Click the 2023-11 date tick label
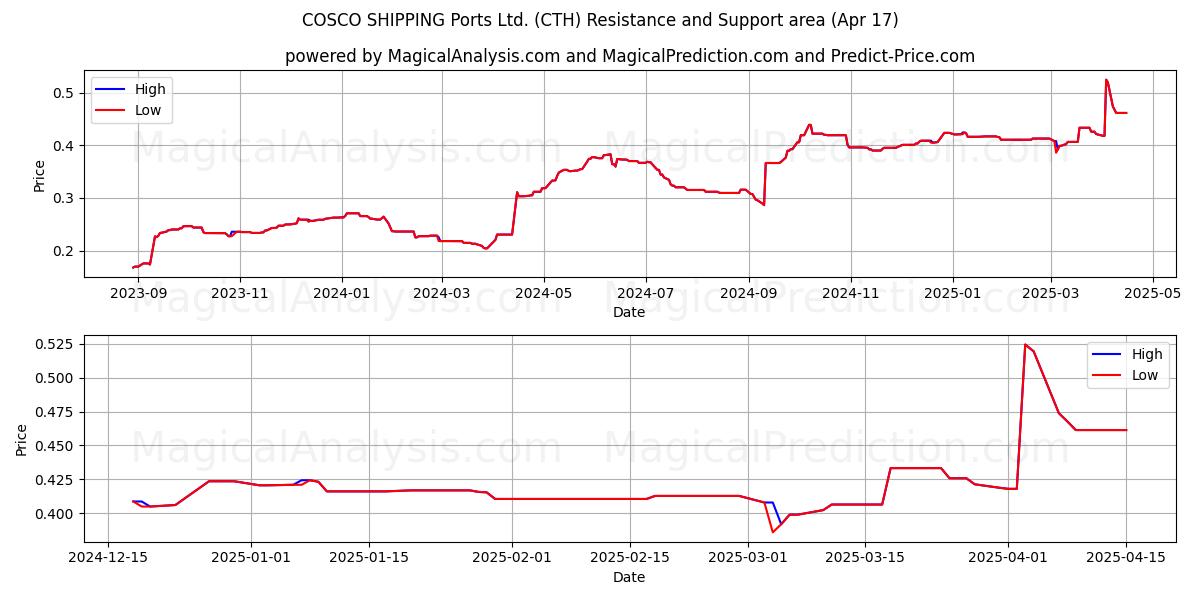This screenshot has width=1200, height=600. point(240,293)
